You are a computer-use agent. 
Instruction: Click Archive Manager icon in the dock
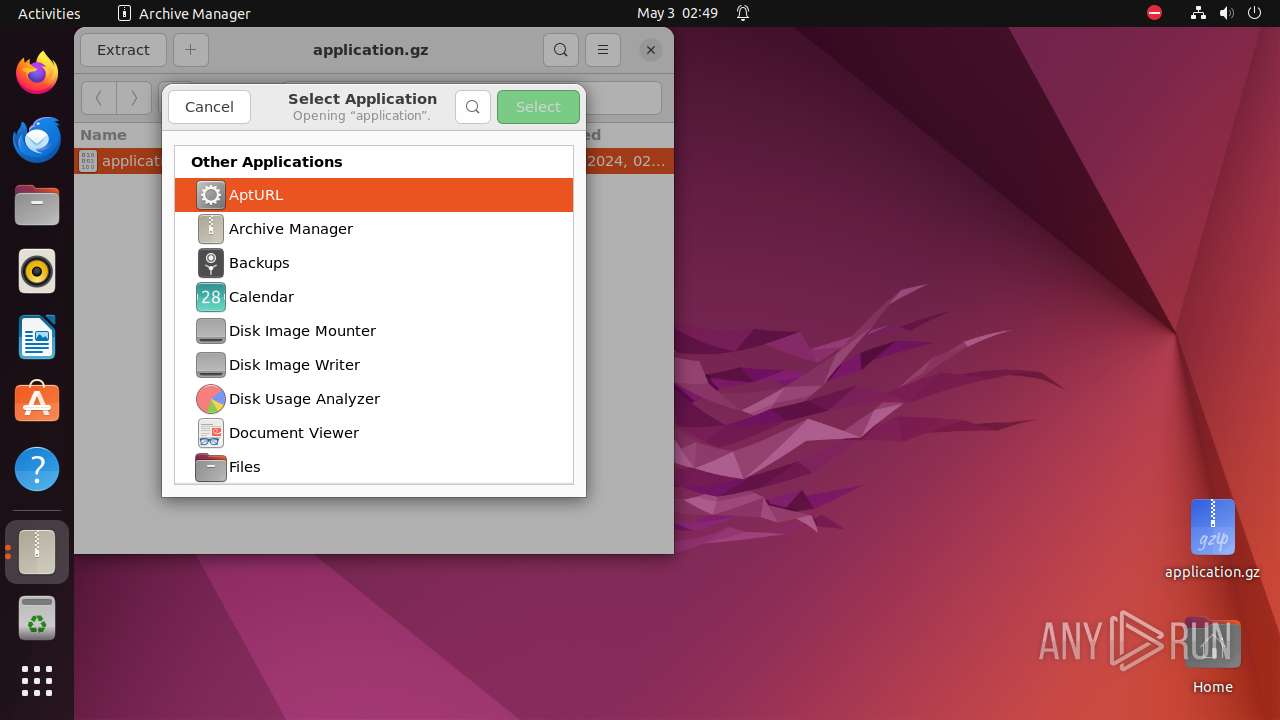click(37, 552)
